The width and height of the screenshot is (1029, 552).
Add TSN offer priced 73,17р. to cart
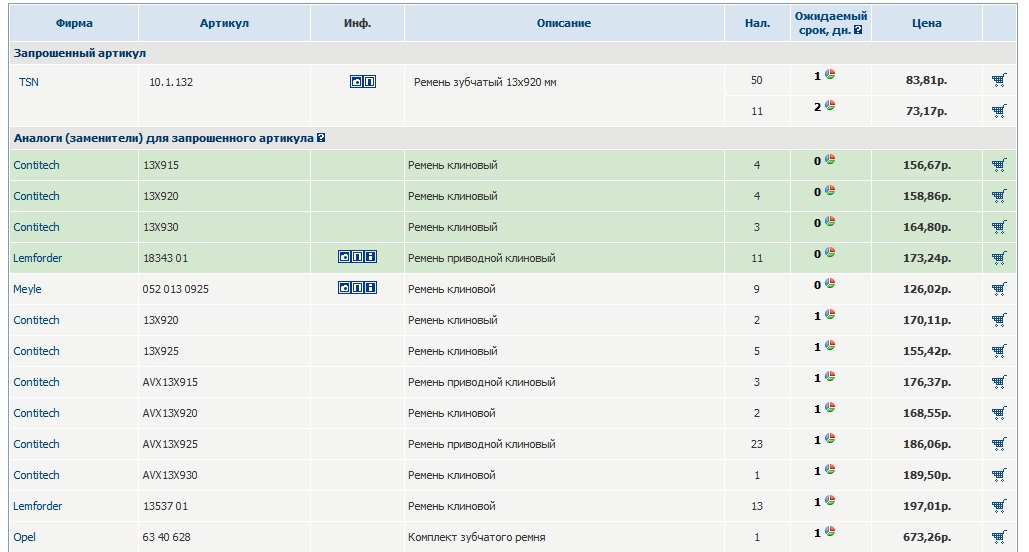point(998,111)
